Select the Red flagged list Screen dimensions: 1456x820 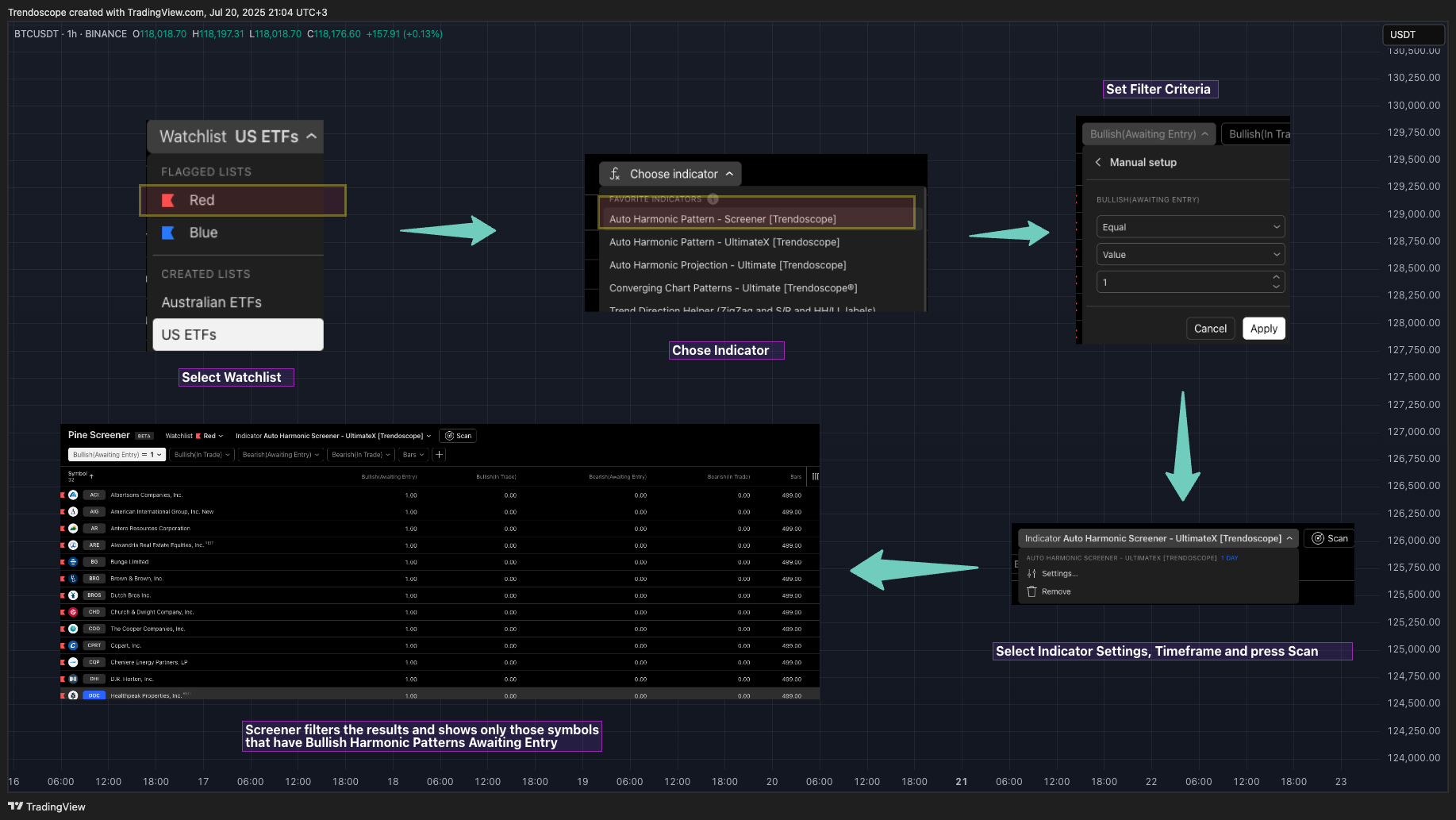click(243, 200)
